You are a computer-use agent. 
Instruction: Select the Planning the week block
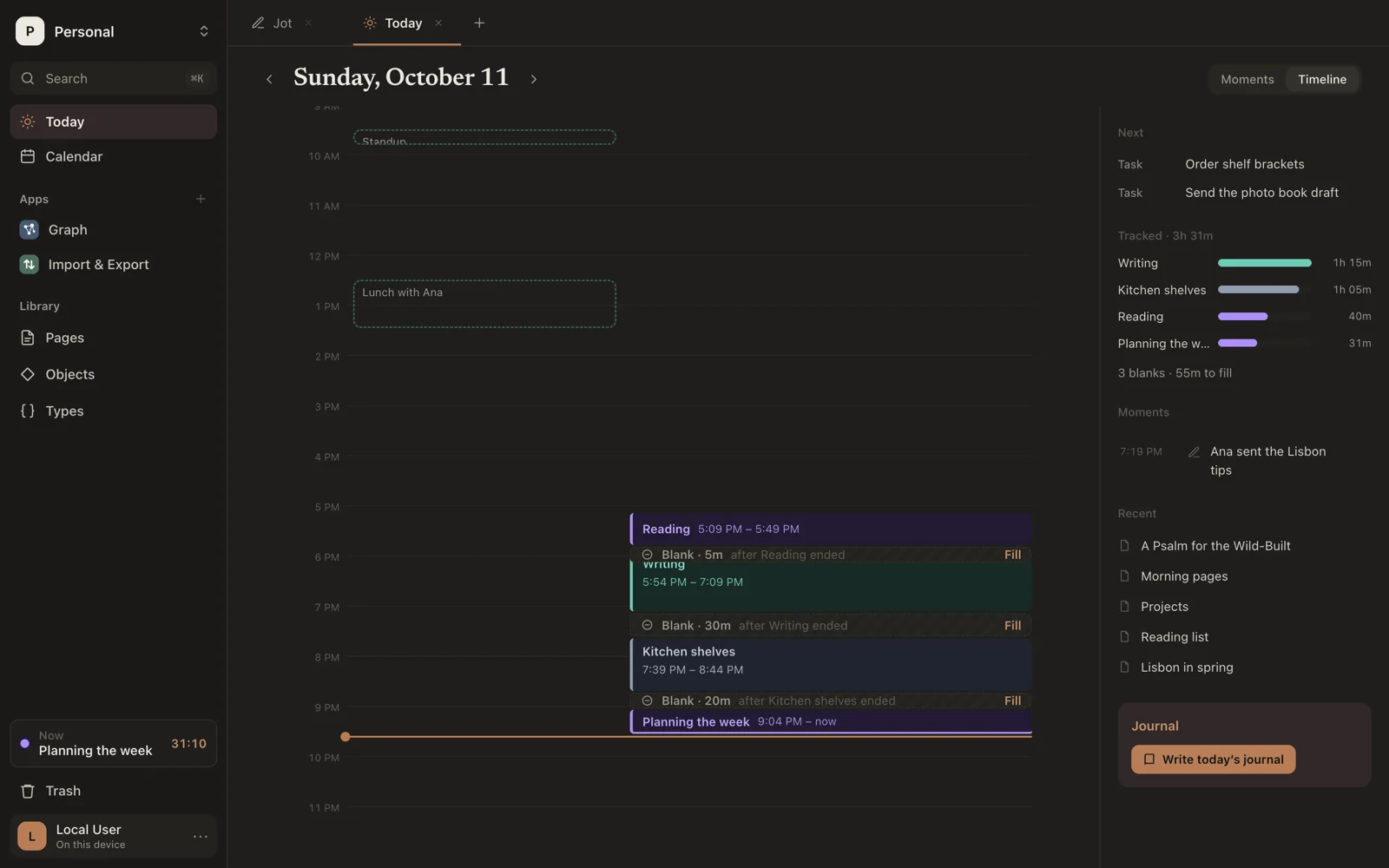coord(831,721)
